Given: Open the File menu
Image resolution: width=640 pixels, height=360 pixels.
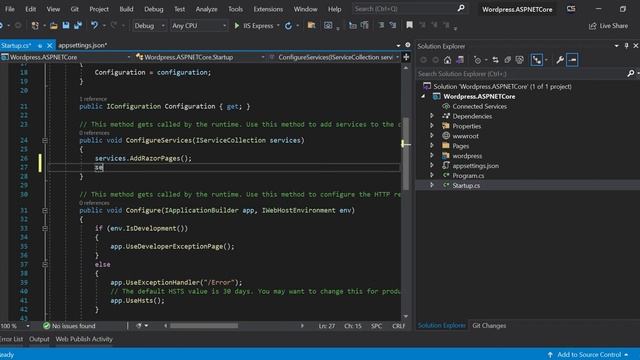Looking at the screenshot, I should tap(9, 9).
